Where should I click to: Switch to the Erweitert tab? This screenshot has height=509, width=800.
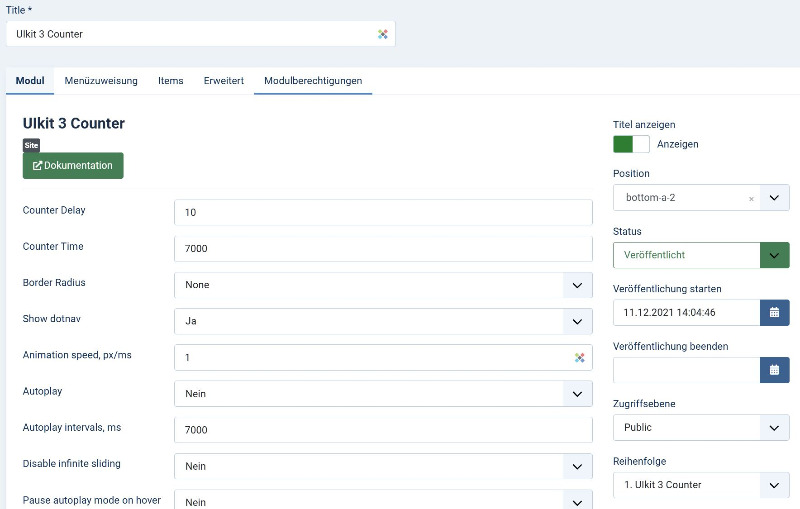click(x=223, y=80)
